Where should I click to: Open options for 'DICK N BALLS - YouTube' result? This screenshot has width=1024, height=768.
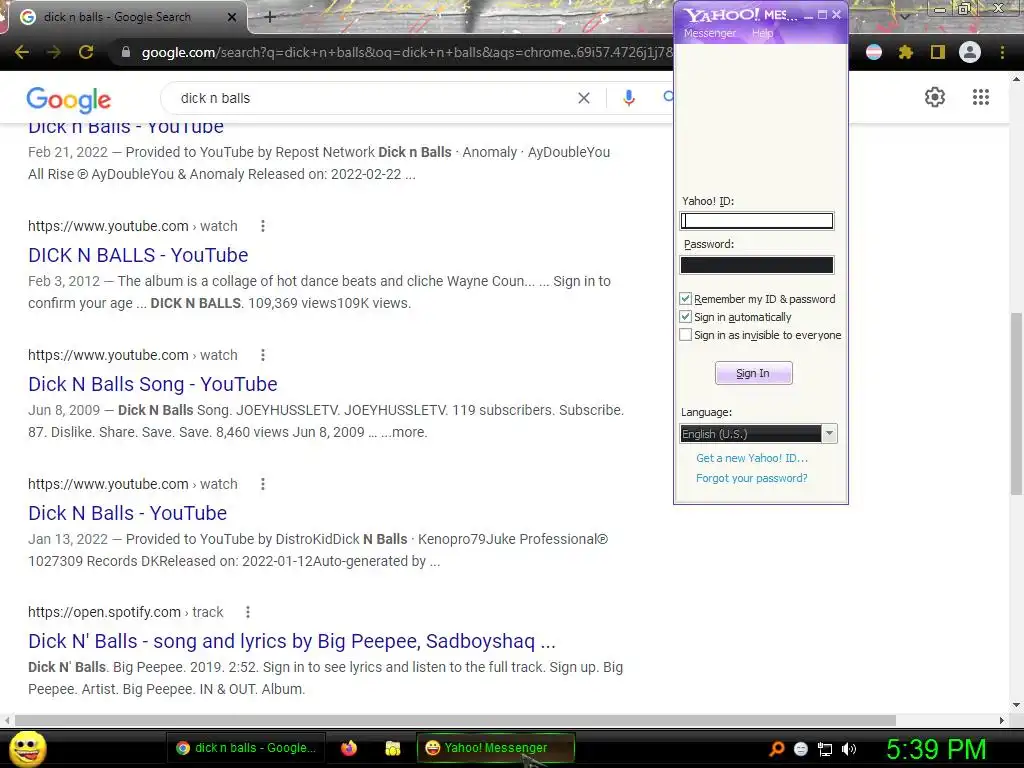coord(263,226)
